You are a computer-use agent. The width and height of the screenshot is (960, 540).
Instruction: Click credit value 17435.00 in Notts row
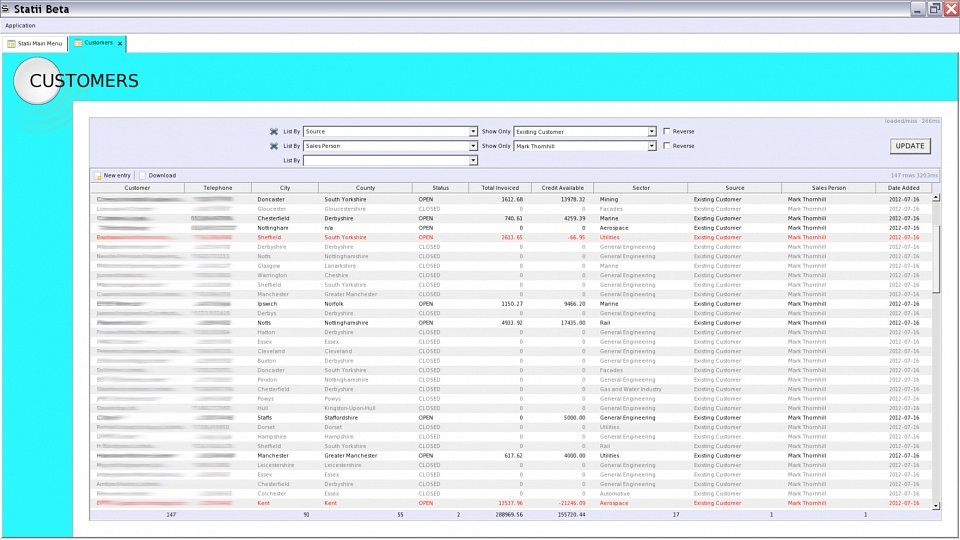(573, 323)
